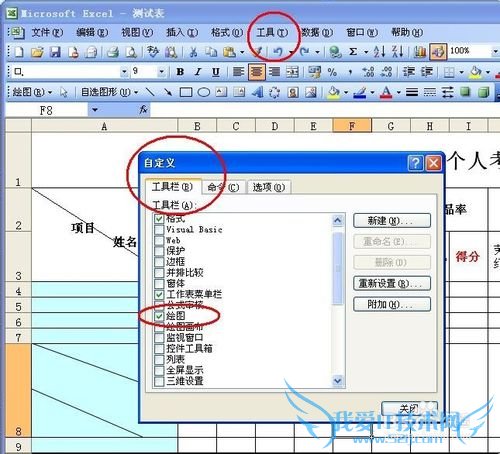
Task: Check the 并排比较 toolbar checkbox
Action: (159, 273)
